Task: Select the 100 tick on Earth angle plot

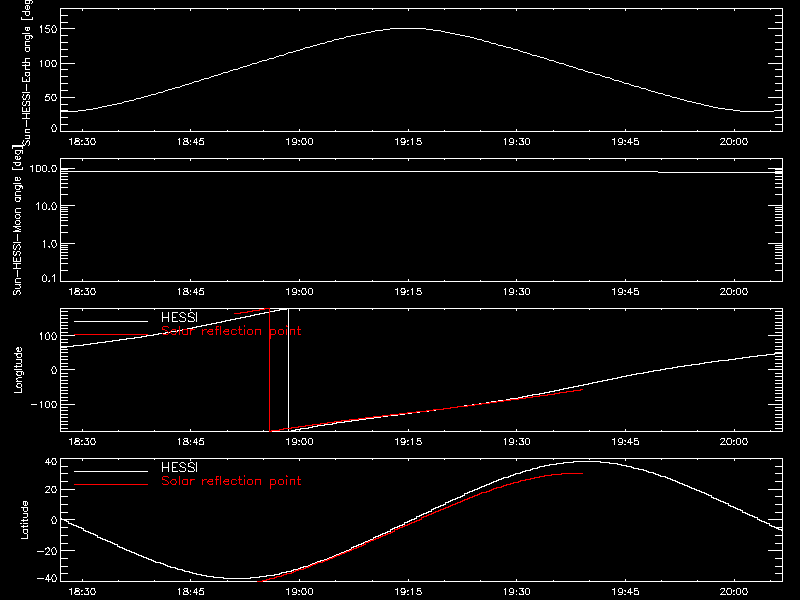Action: coord(49,63)
